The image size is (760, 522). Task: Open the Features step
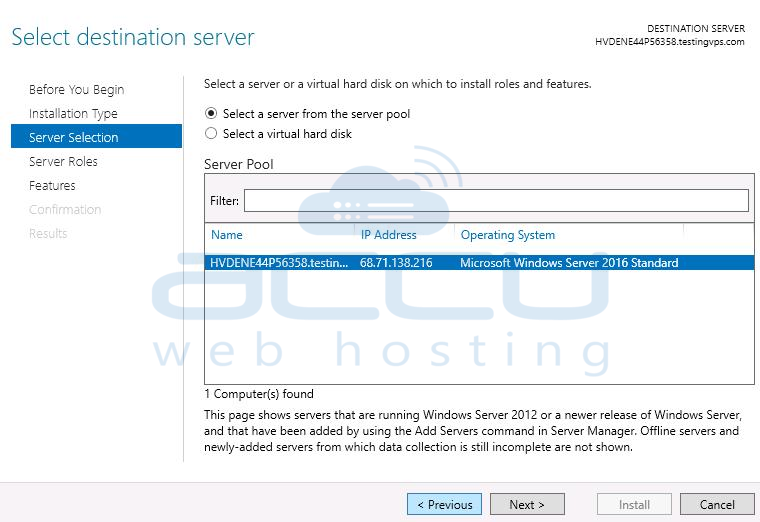pyautogui.click(x=52, y=186)
